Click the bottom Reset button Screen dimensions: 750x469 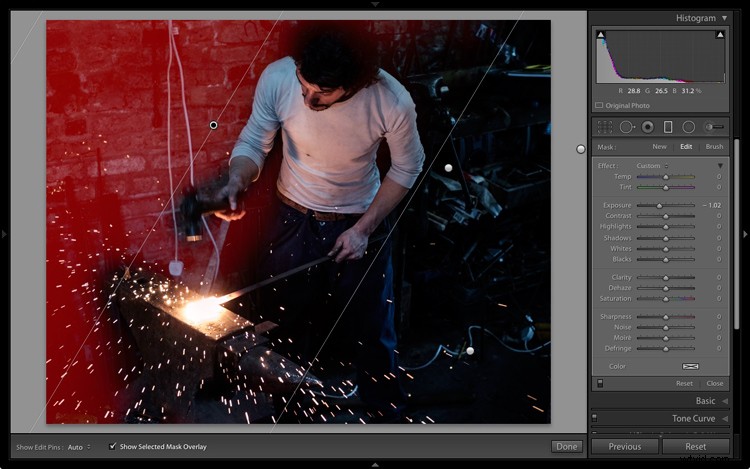click(x=695, y=447)
